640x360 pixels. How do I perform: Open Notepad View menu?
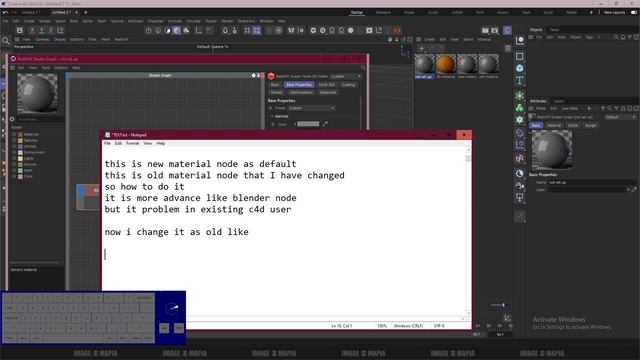pos(147,143)
